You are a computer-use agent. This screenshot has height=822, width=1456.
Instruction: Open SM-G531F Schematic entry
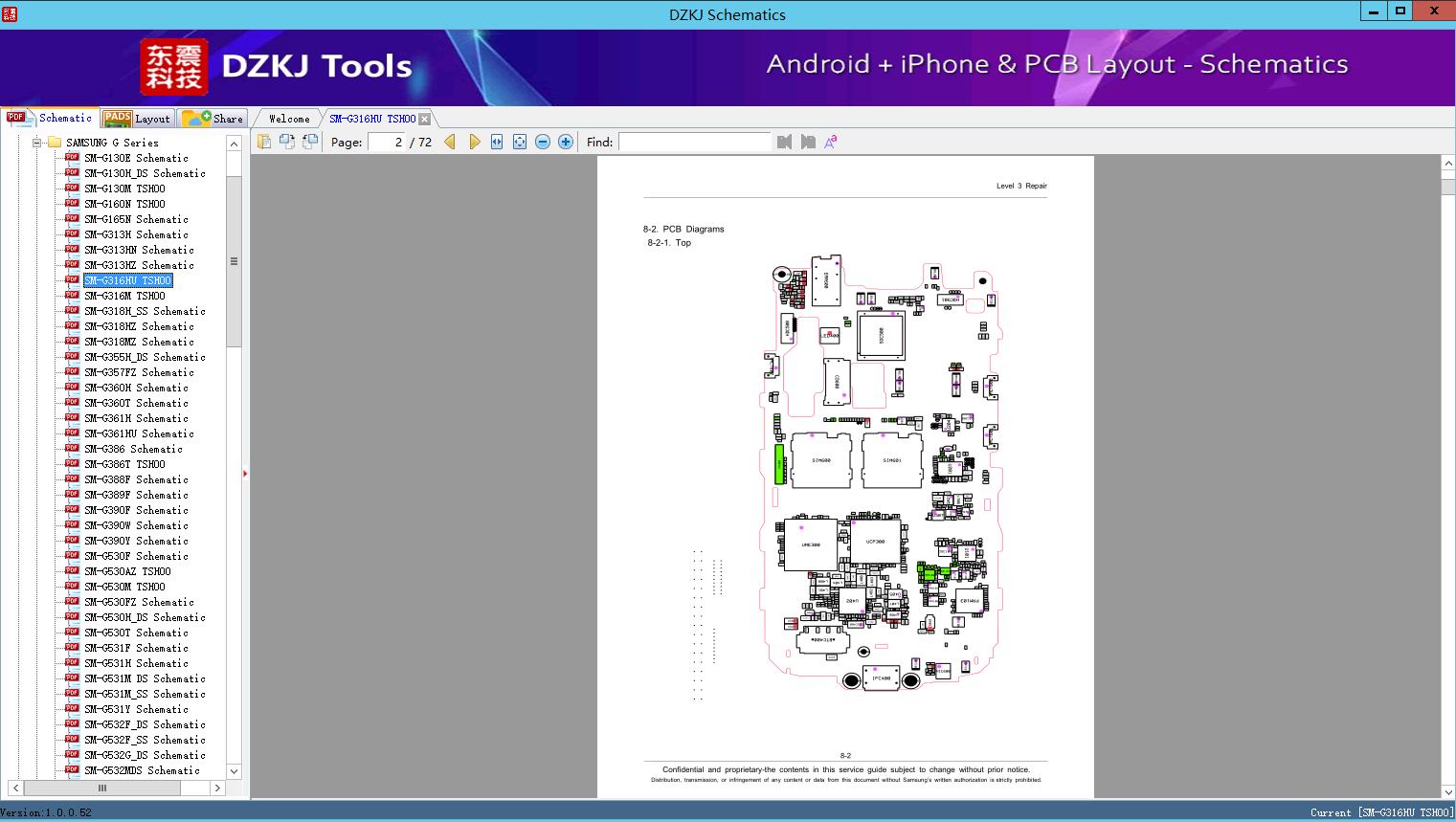tap(136, 648)
